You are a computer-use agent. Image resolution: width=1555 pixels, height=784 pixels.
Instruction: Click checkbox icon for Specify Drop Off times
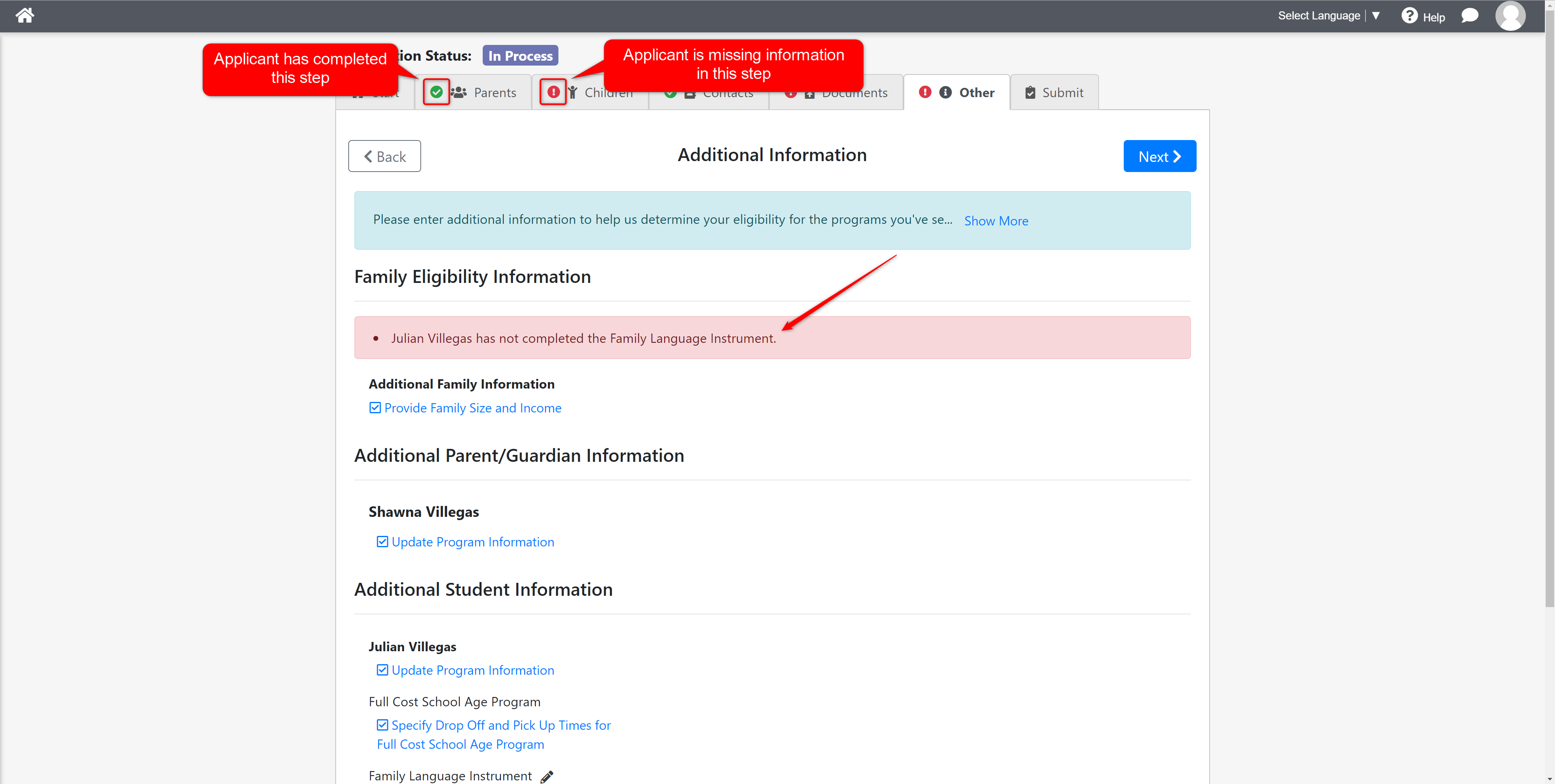(x=382, y=725)
